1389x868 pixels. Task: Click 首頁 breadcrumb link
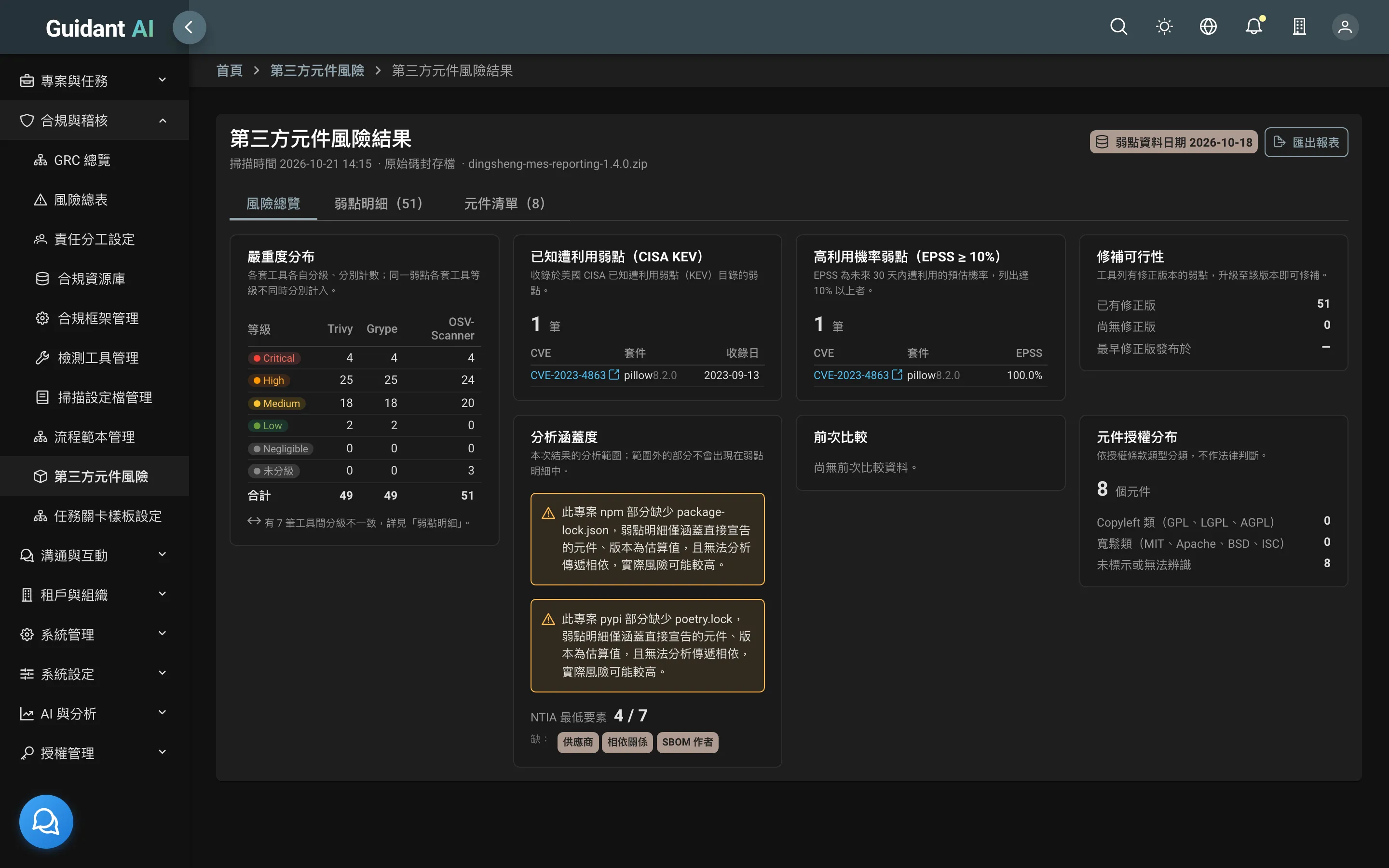(x=230, y=70)
